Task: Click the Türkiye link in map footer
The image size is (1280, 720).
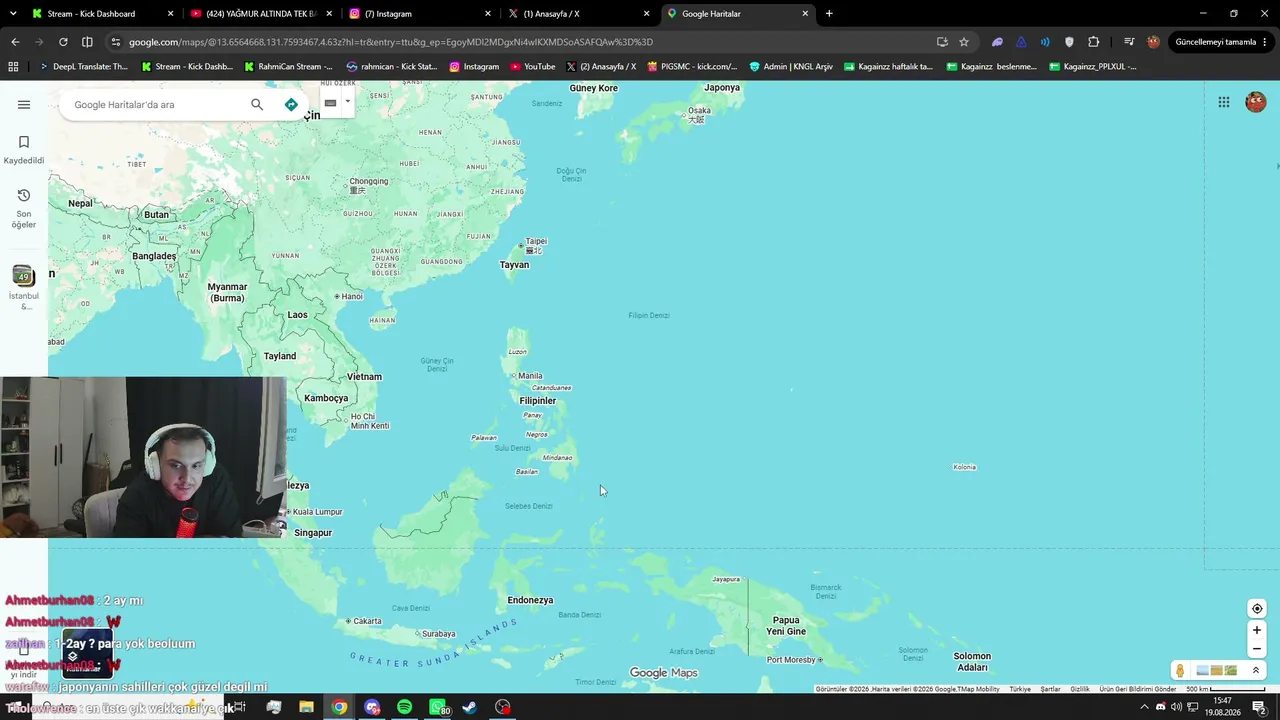Action: 1020,689
